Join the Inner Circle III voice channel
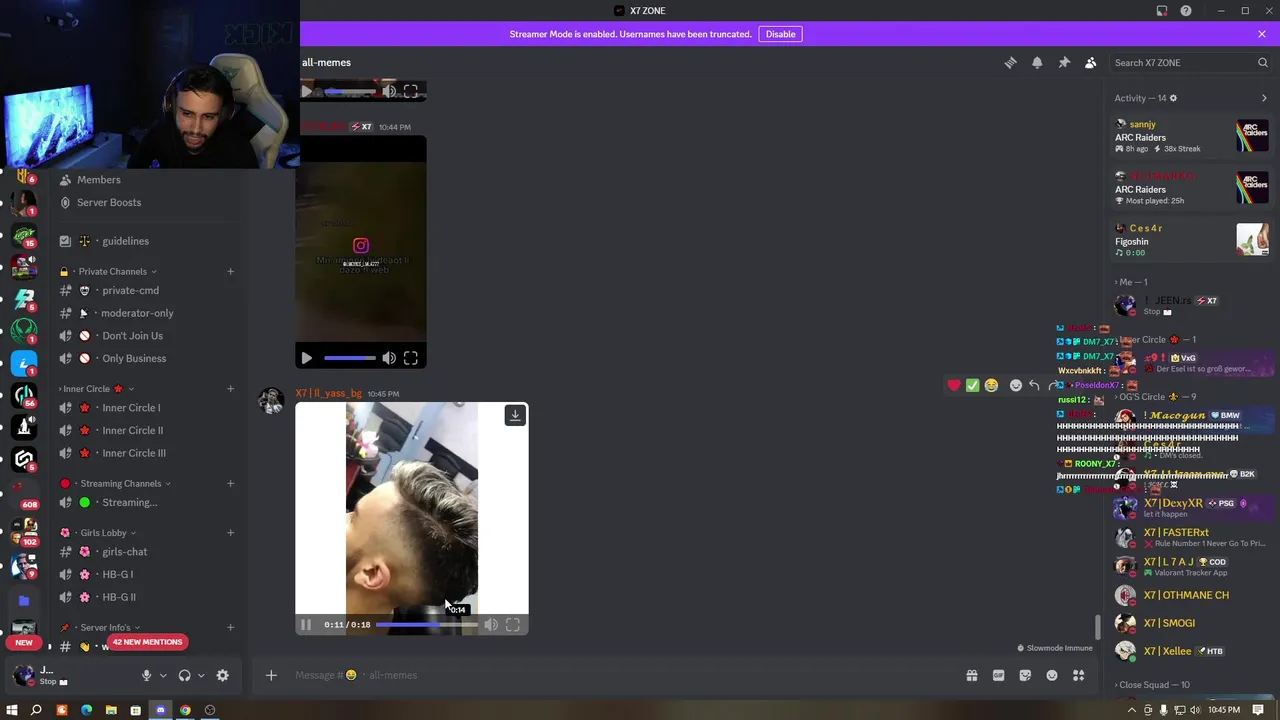 point(134,453)
